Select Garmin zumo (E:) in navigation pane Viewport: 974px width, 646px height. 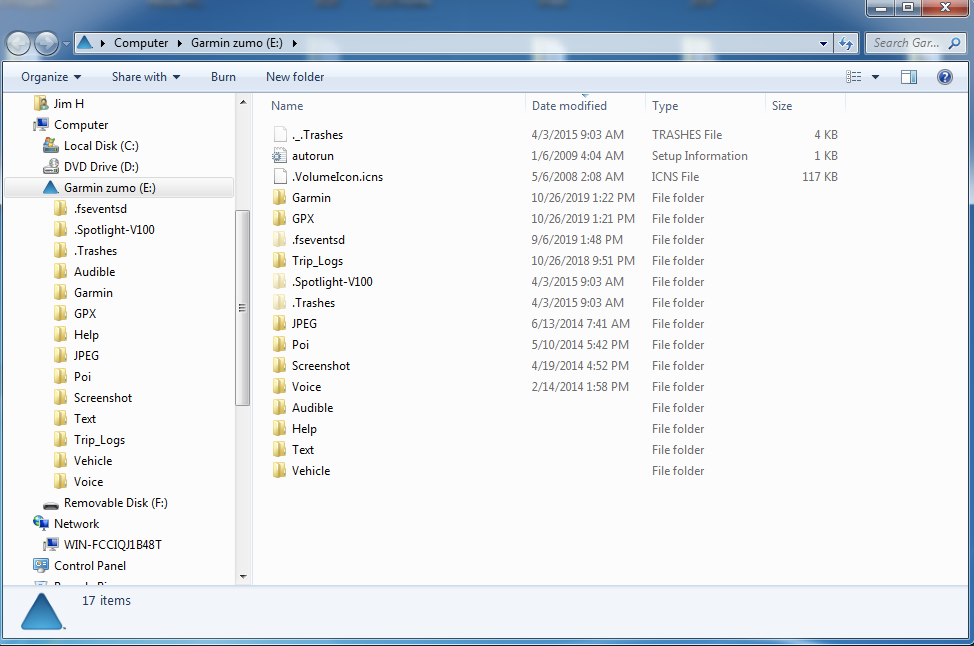click(x=119, y=188)
